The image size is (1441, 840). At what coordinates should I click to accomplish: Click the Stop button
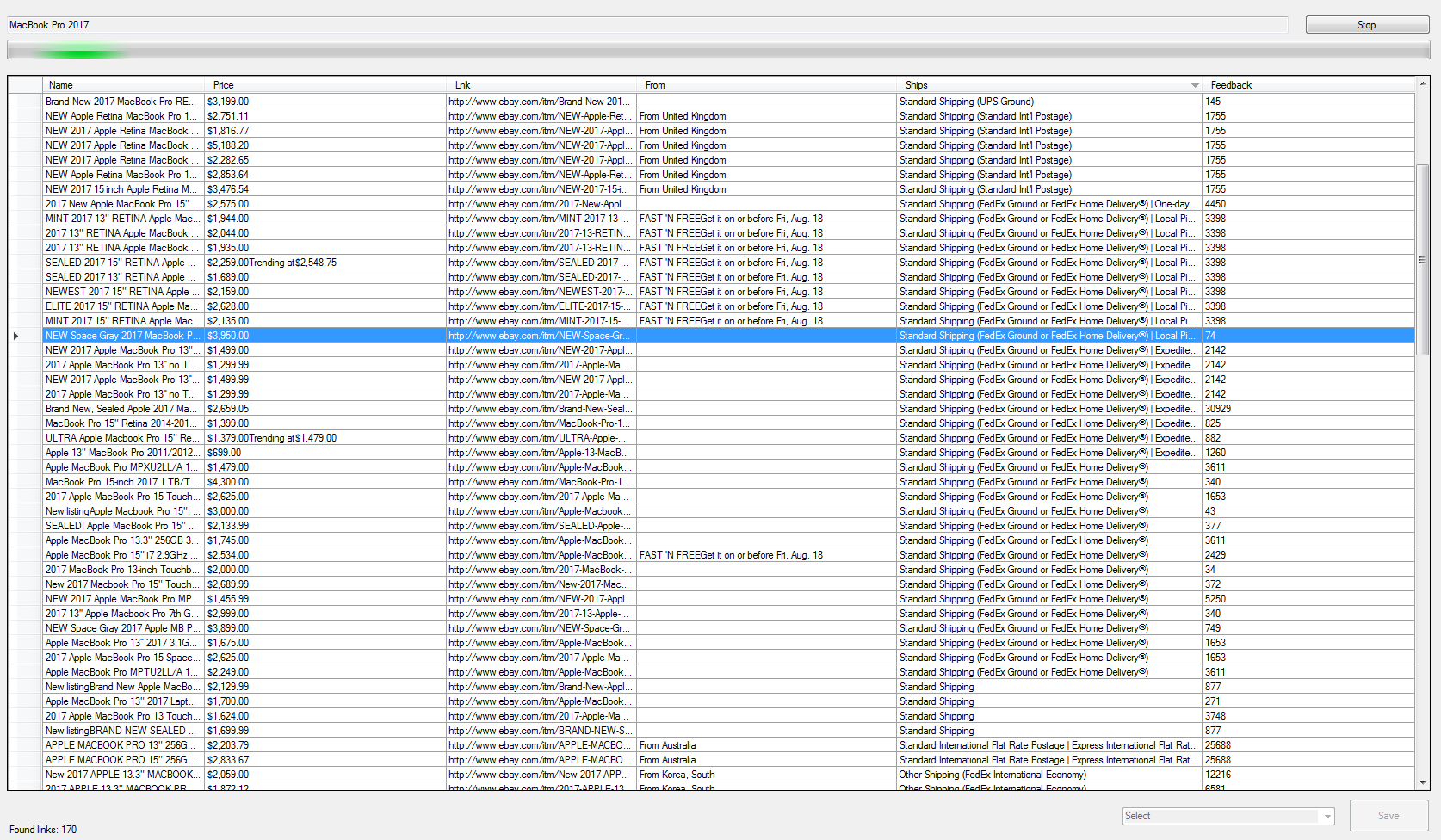pyautogui.click(x=1367, y=25)
